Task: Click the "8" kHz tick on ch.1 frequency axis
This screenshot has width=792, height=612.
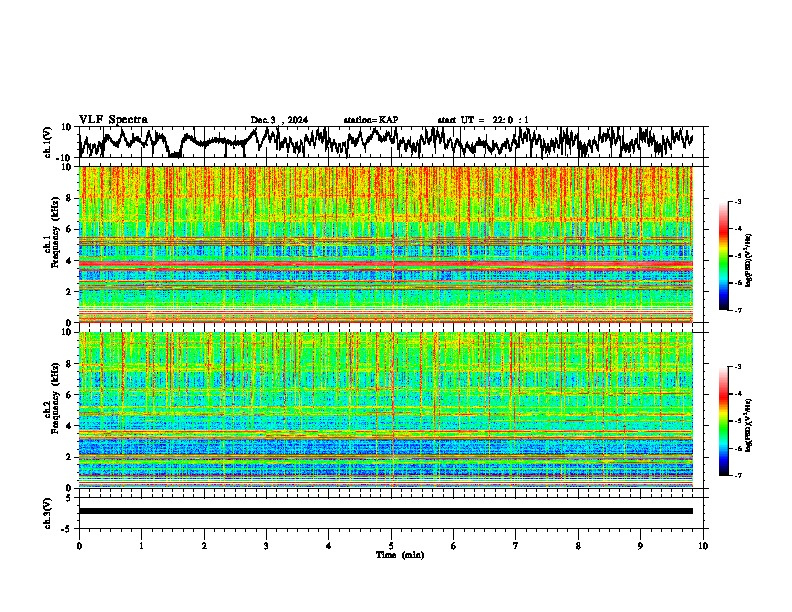Action: click(69, 198)
